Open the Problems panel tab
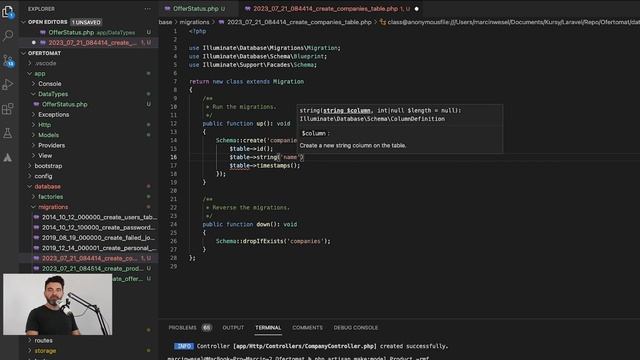The image size is (640, 360). 182,328
